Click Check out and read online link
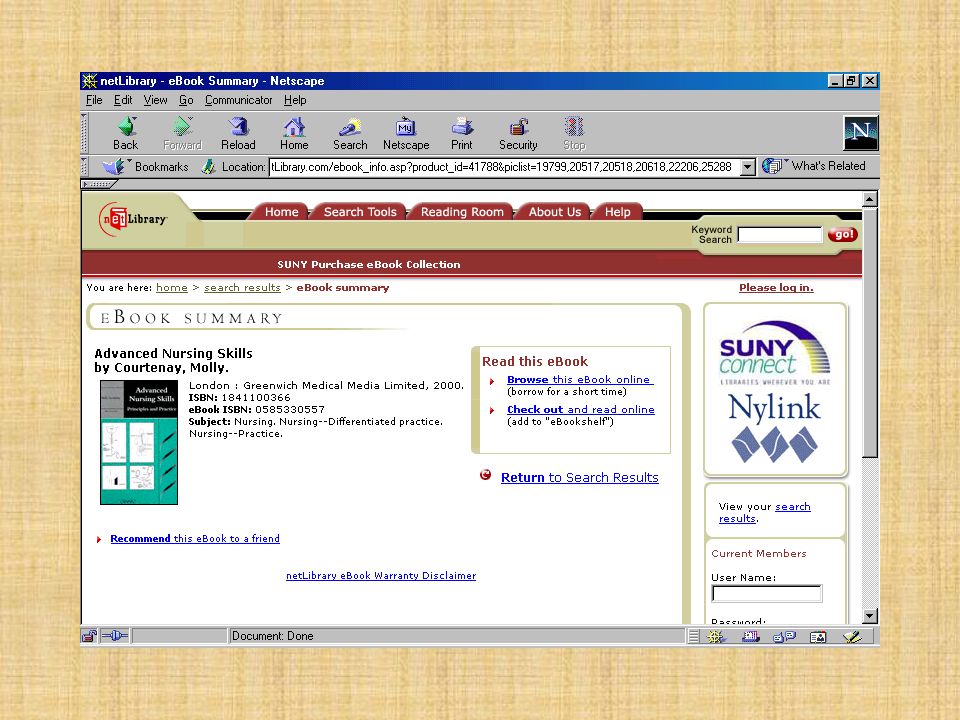Image resolution: width=960 pixels, height=720 pixels. (580, 410)
